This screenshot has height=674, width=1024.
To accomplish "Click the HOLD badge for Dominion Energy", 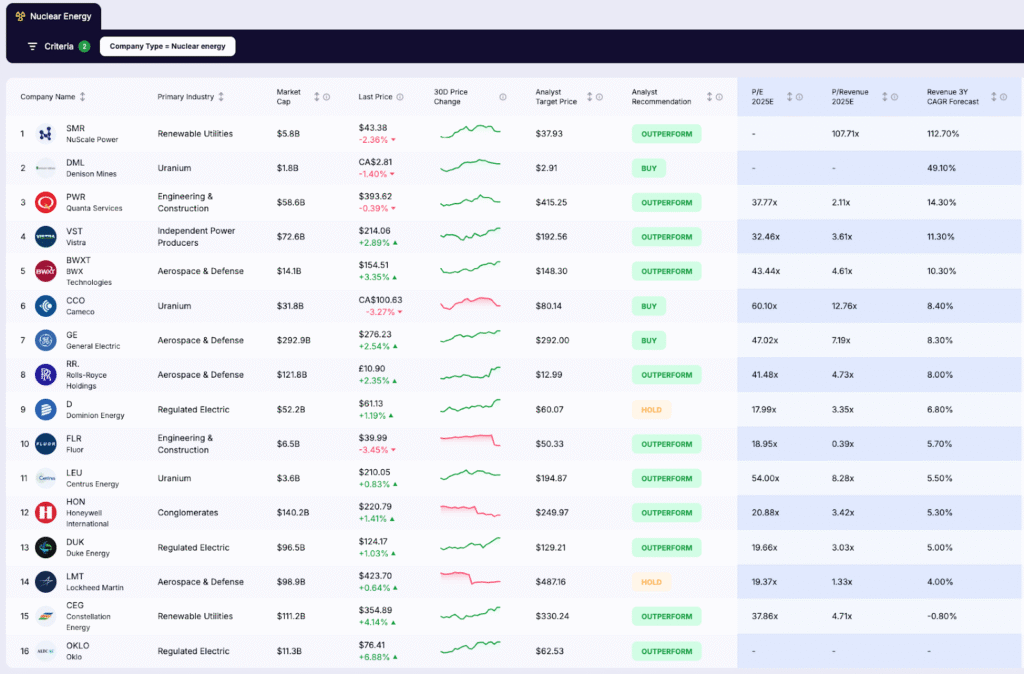I will click(x=651, y=409).
